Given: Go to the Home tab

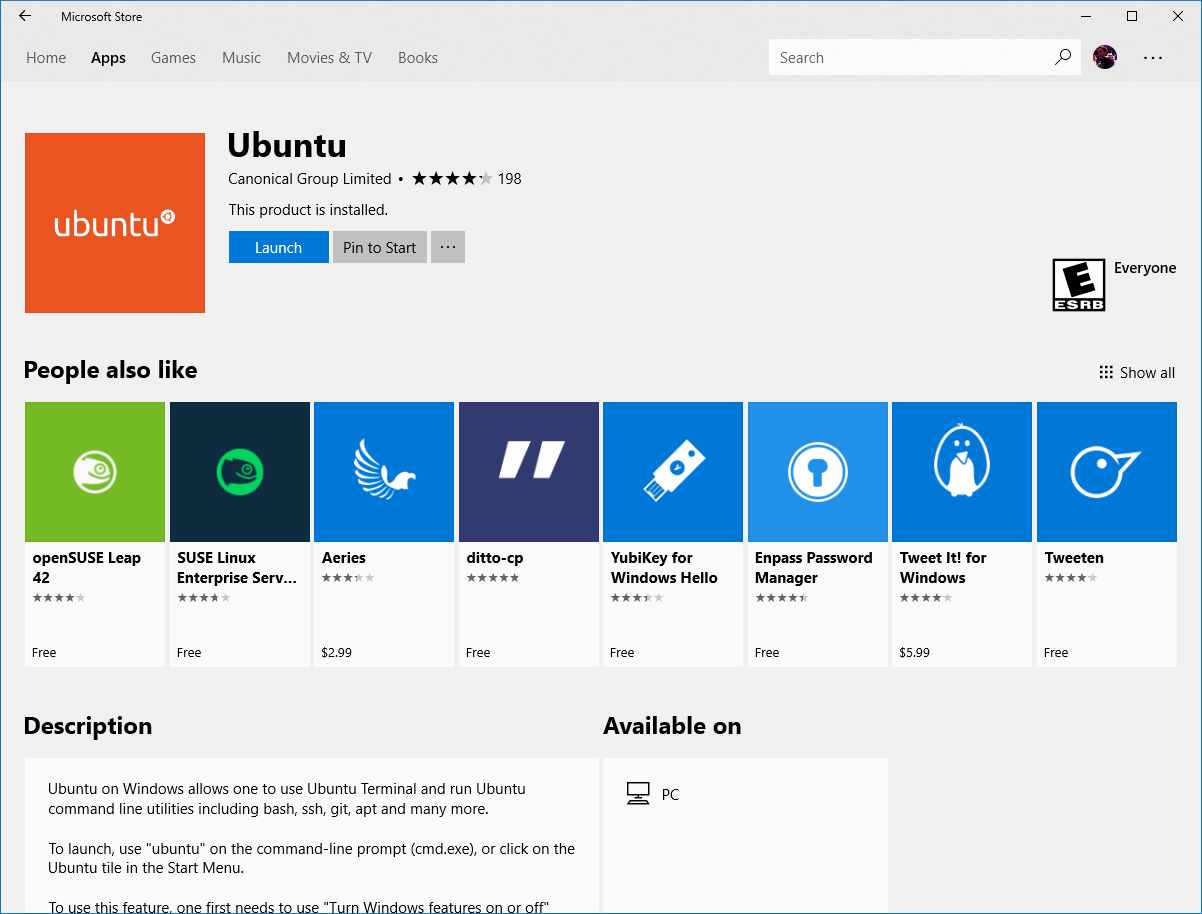Looking at the screenshot, I should (46, 58).
